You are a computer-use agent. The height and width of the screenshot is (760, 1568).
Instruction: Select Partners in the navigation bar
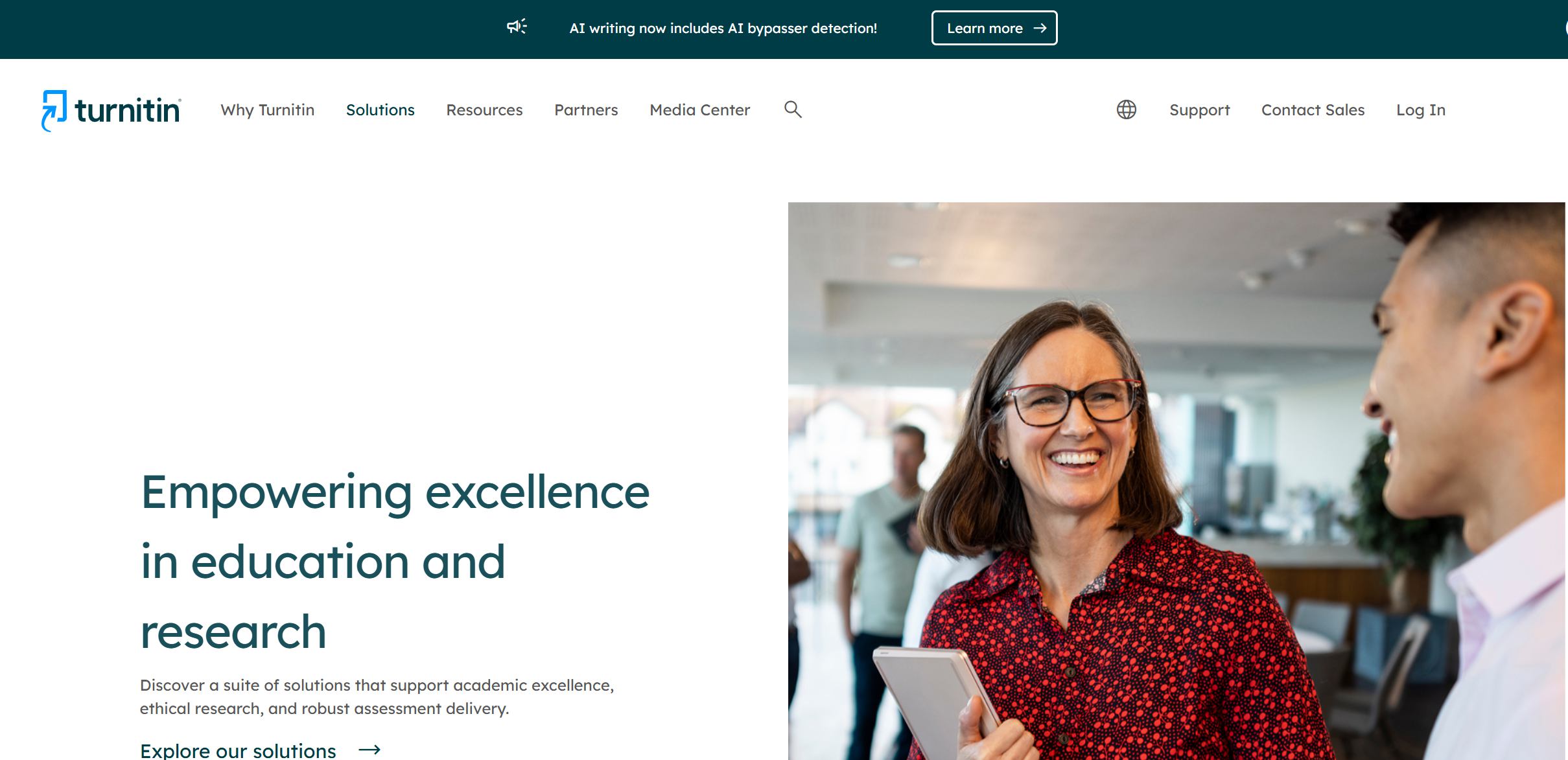[586, 110]
